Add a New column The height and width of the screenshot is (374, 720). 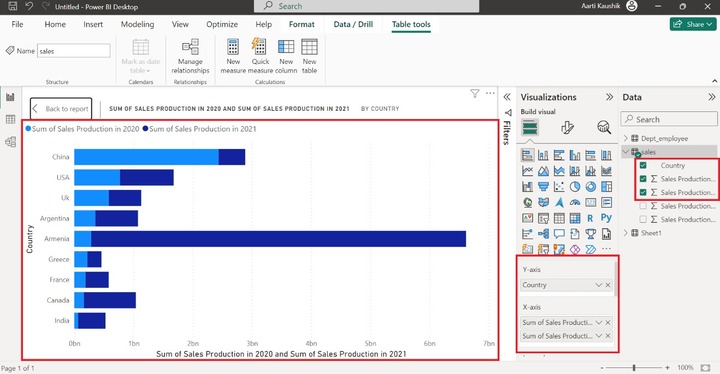pos(286,56)
